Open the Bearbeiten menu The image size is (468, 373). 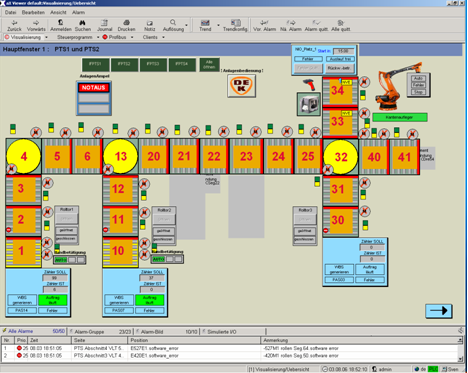pyautogui.click(x=33, y=12)
